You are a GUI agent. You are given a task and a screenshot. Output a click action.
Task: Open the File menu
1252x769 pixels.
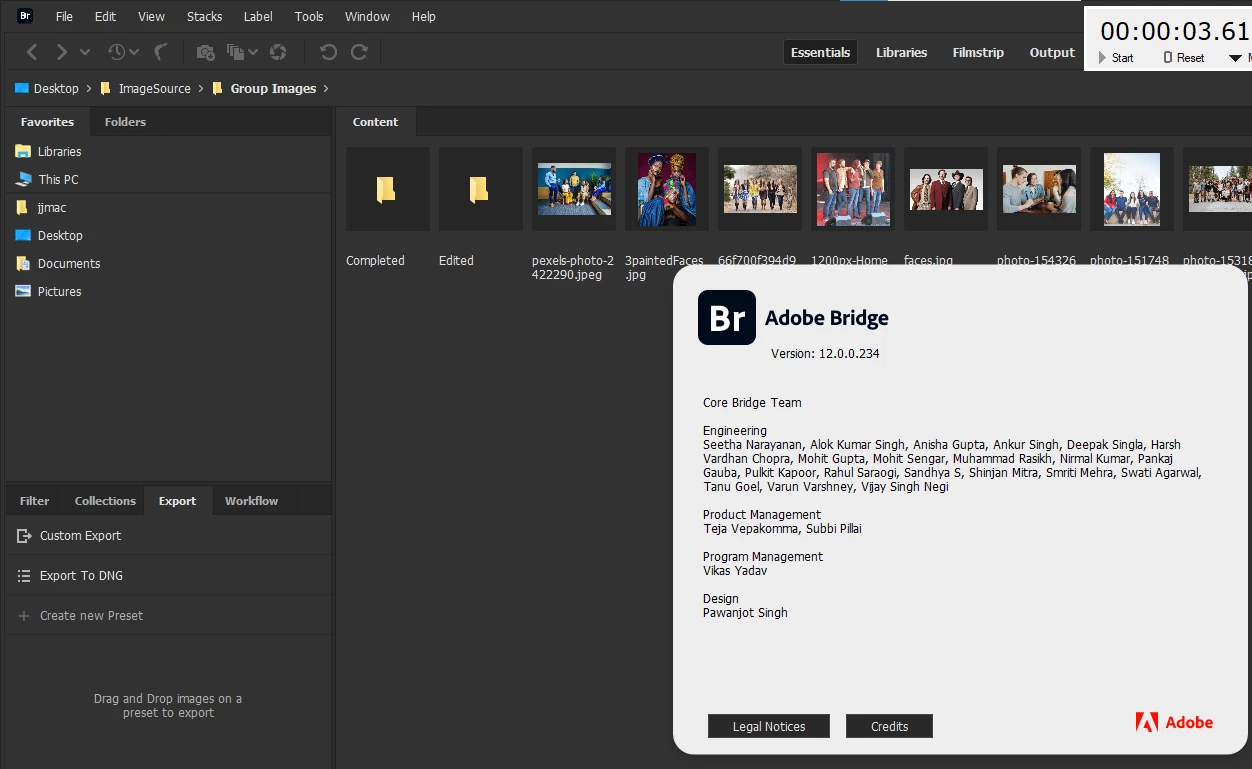[x=64, y=16]
